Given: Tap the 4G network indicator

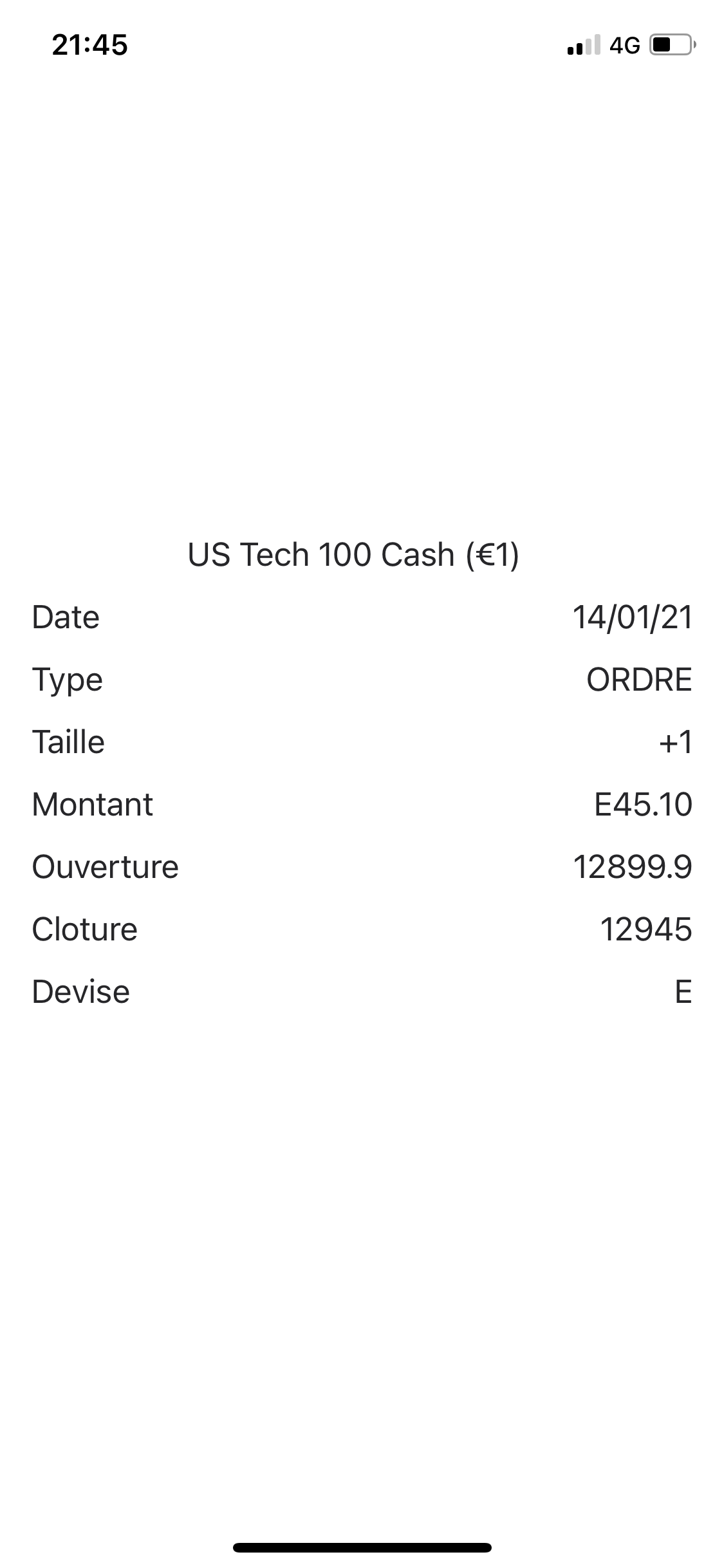Looking at the screenshot, I should (x=624, y=45).
